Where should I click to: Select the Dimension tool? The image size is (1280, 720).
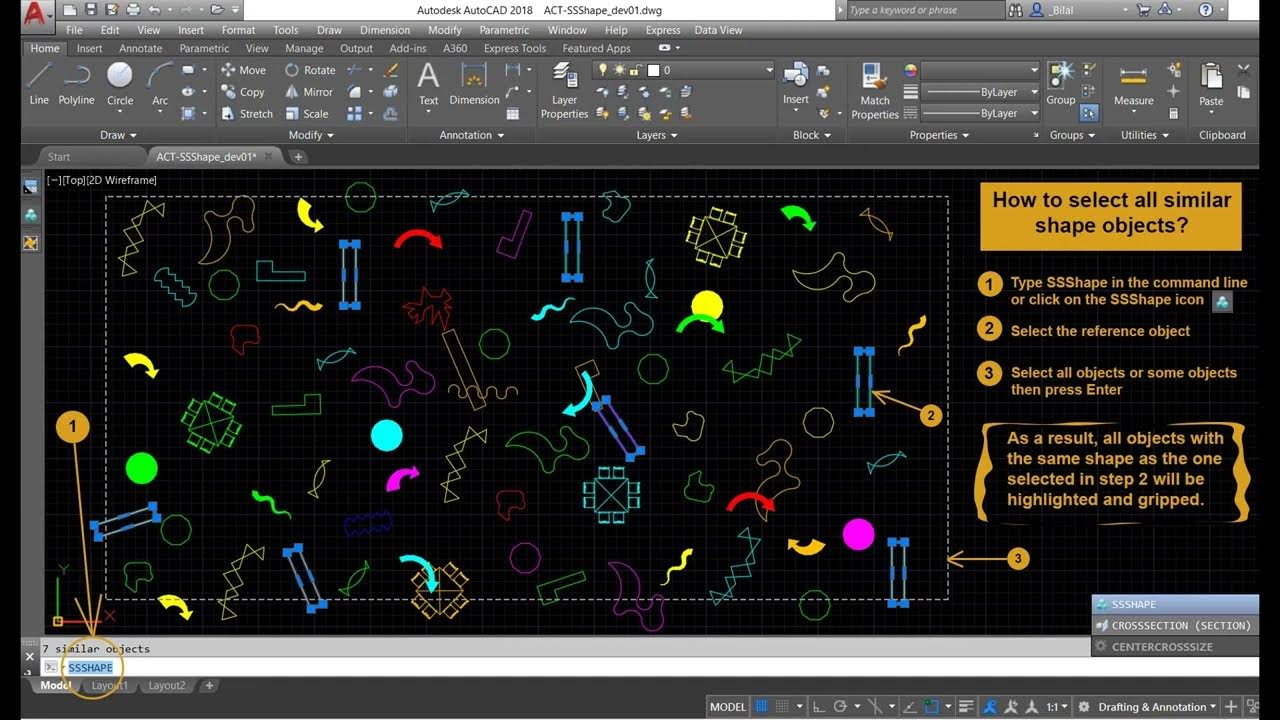474,83
